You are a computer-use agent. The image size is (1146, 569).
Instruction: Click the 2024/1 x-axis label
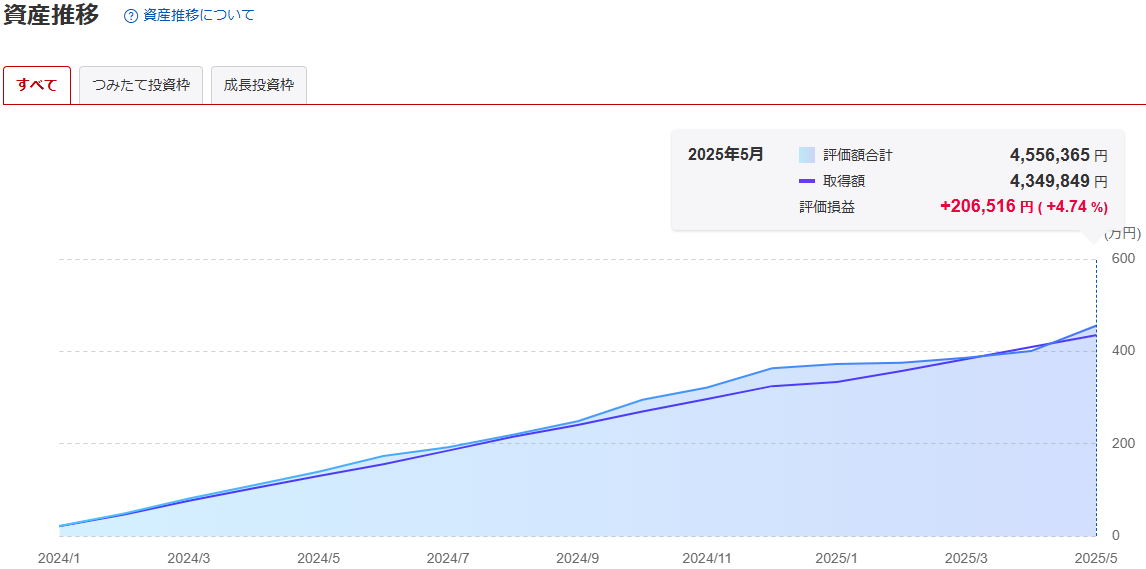[59, 558]
